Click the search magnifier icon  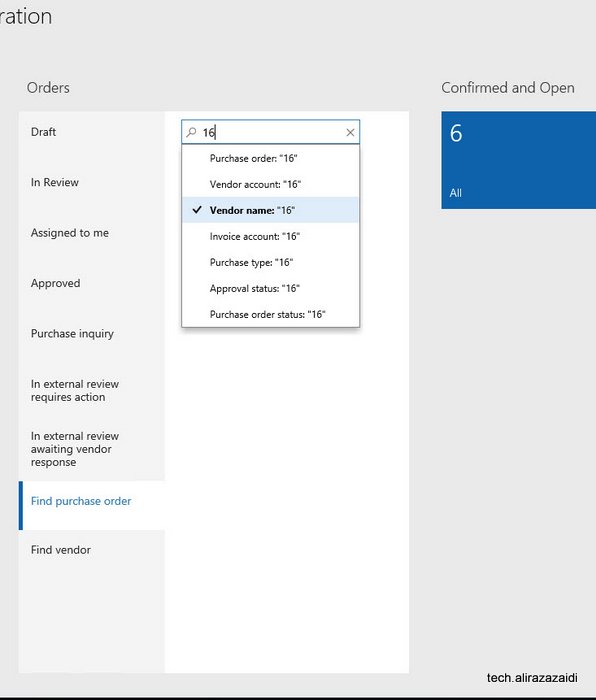[192, 132]
